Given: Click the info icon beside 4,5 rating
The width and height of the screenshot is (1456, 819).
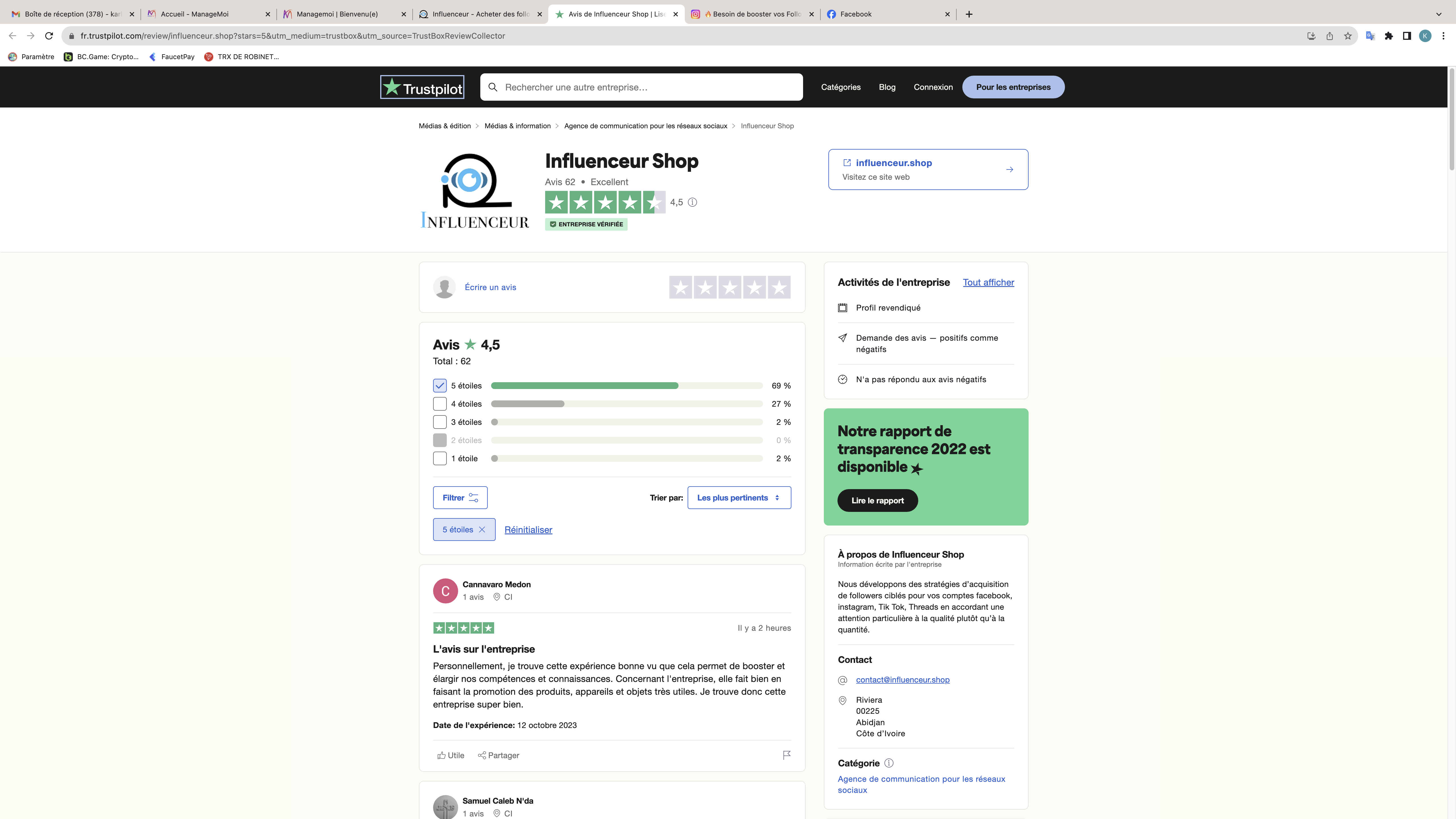Looking at the screenshot, I should click(692, 202).
